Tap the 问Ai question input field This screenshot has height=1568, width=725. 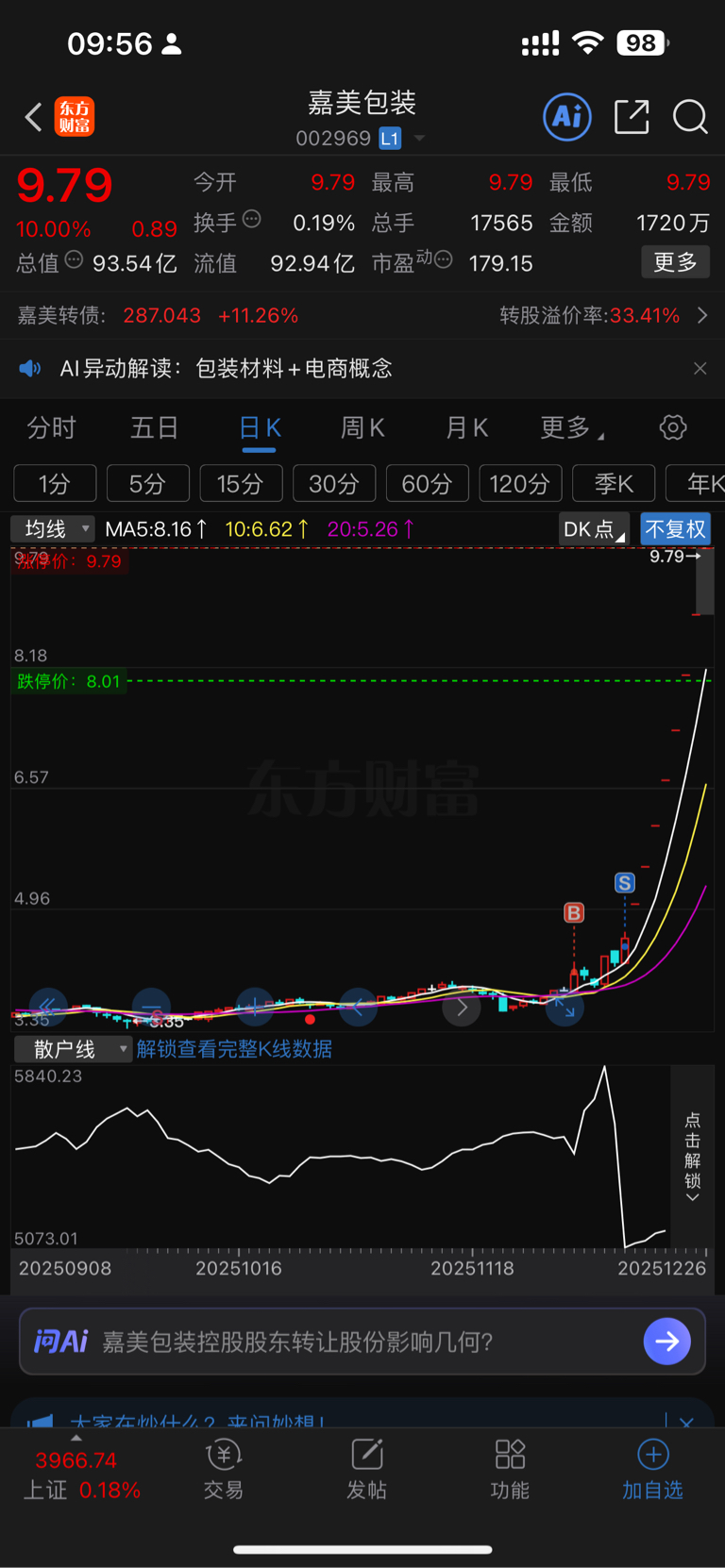(362, 1342)
